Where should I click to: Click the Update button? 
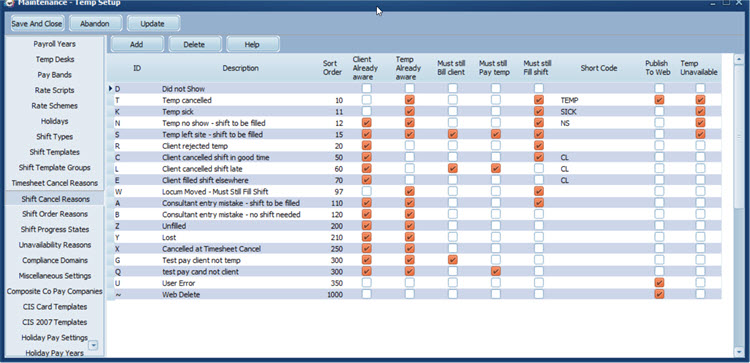click(x=153, y=23)
